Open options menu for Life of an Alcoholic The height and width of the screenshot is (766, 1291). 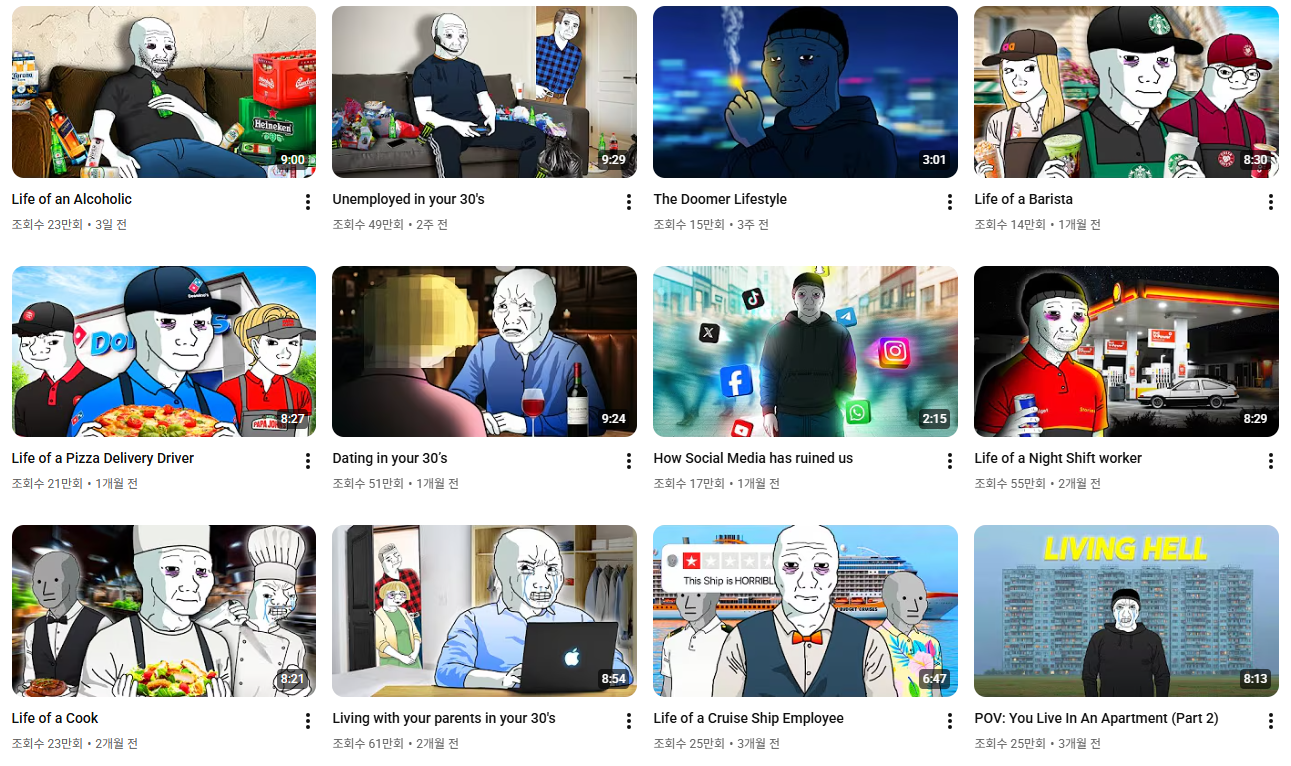308,202
